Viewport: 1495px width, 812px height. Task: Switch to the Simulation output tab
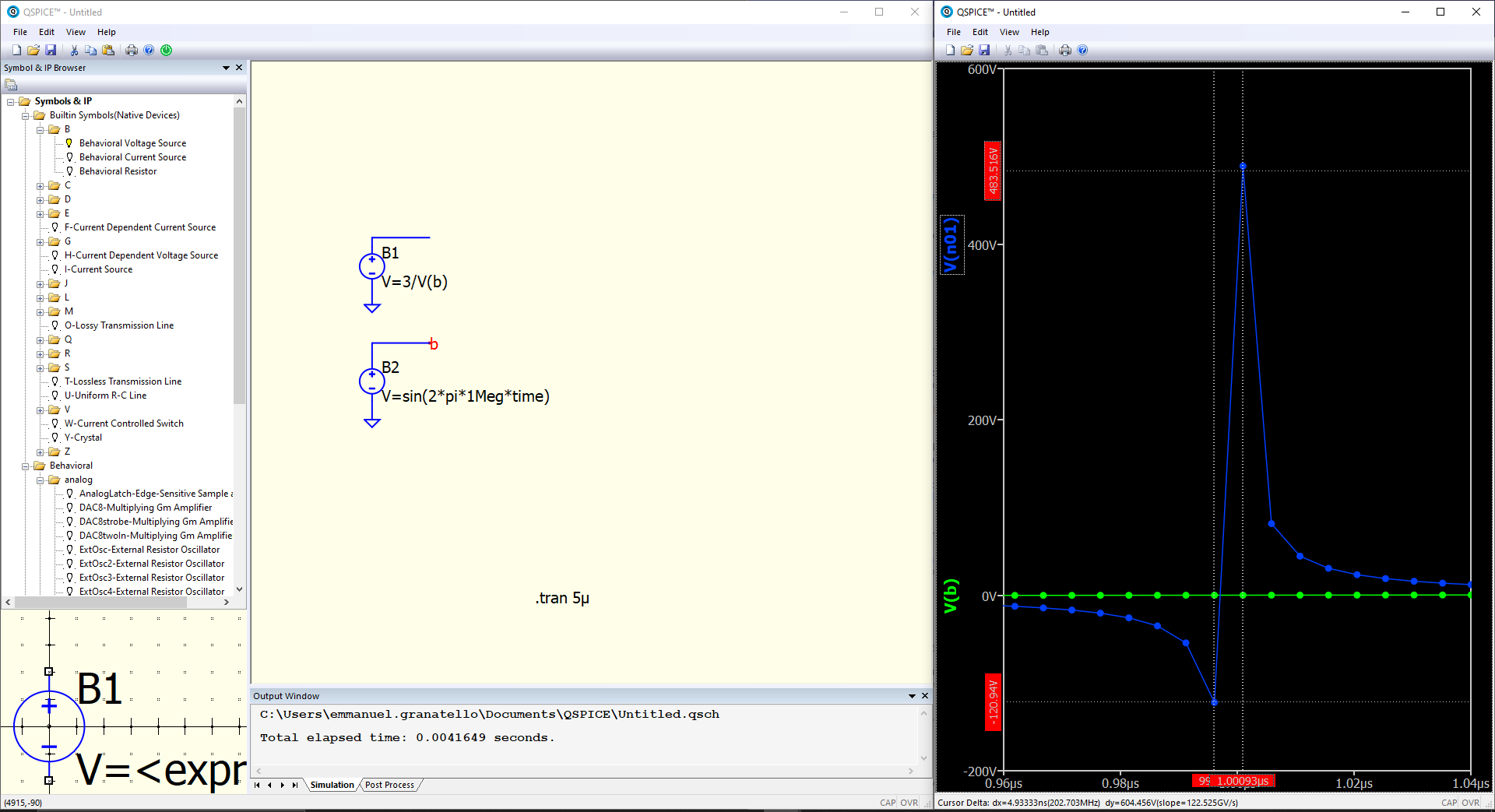[332, 785]
